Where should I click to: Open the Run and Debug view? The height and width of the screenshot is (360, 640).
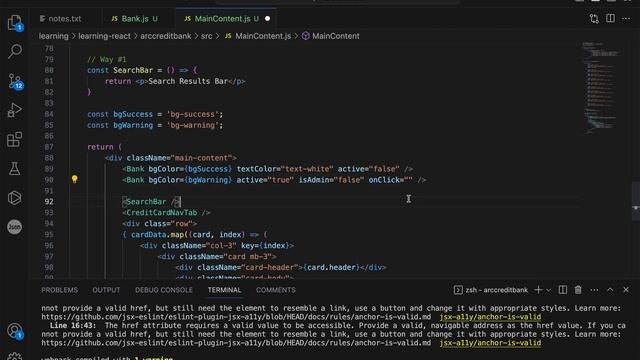point(14,110)
